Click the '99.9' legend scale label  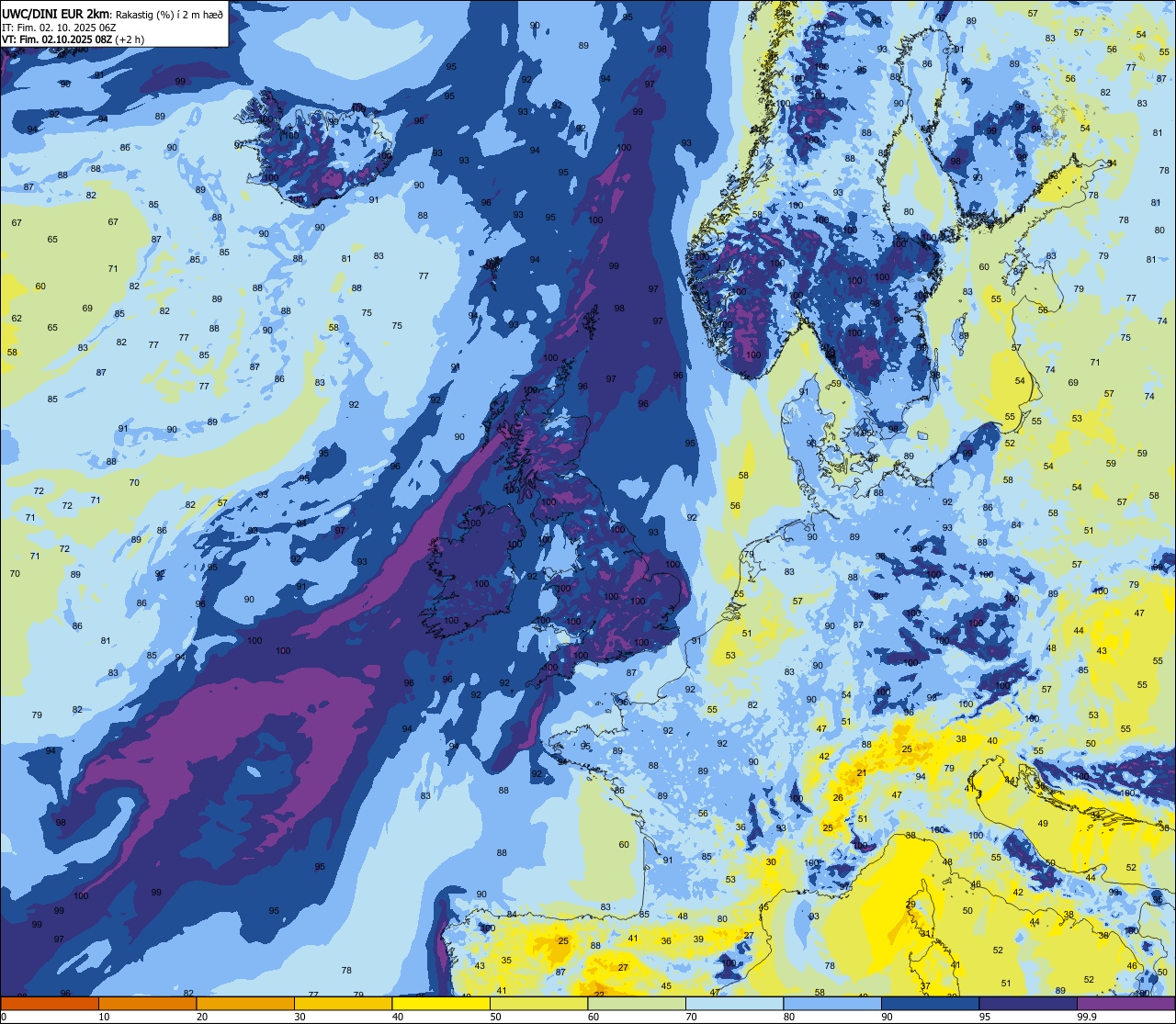pos(1088,1017)
